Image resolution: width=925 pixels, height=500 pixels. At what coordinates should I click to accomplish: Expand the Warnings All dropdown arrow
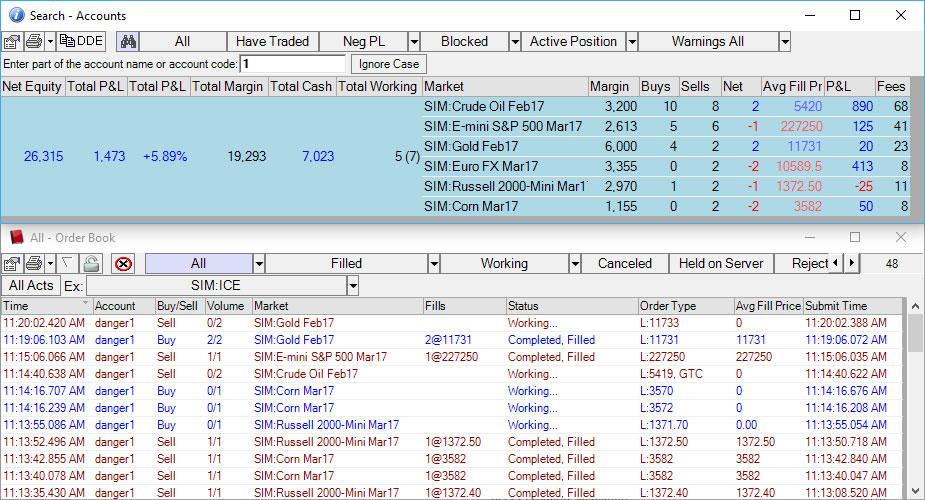(x=785, y=42)
